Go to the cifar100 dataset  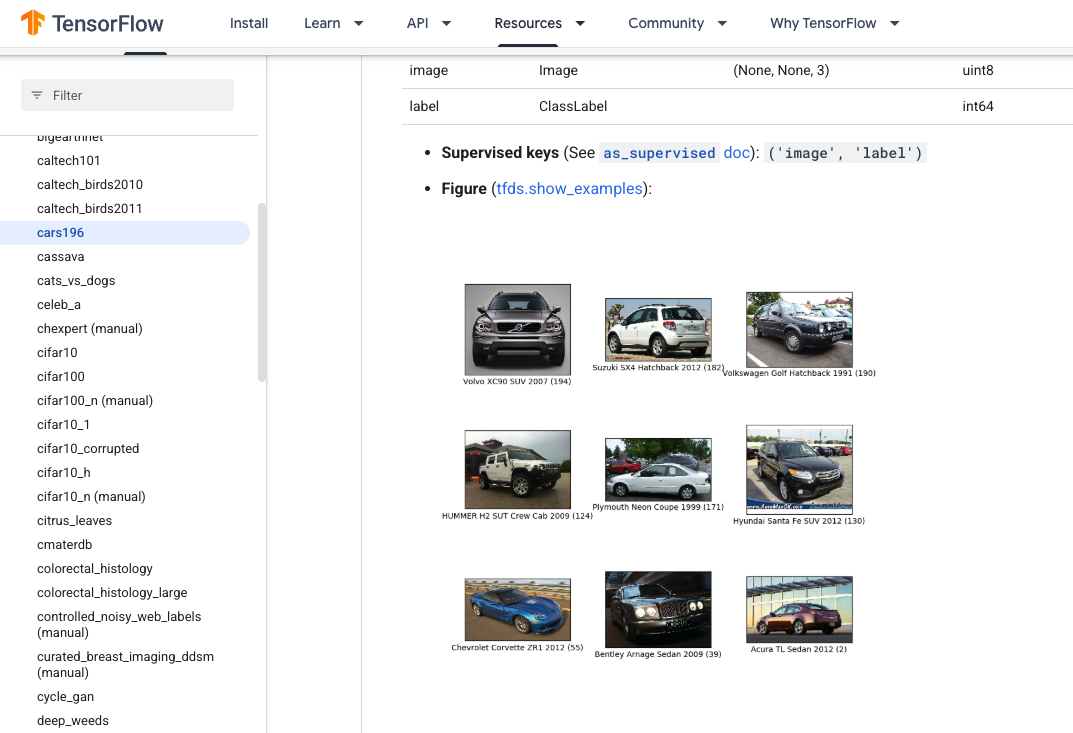[60, 376]
